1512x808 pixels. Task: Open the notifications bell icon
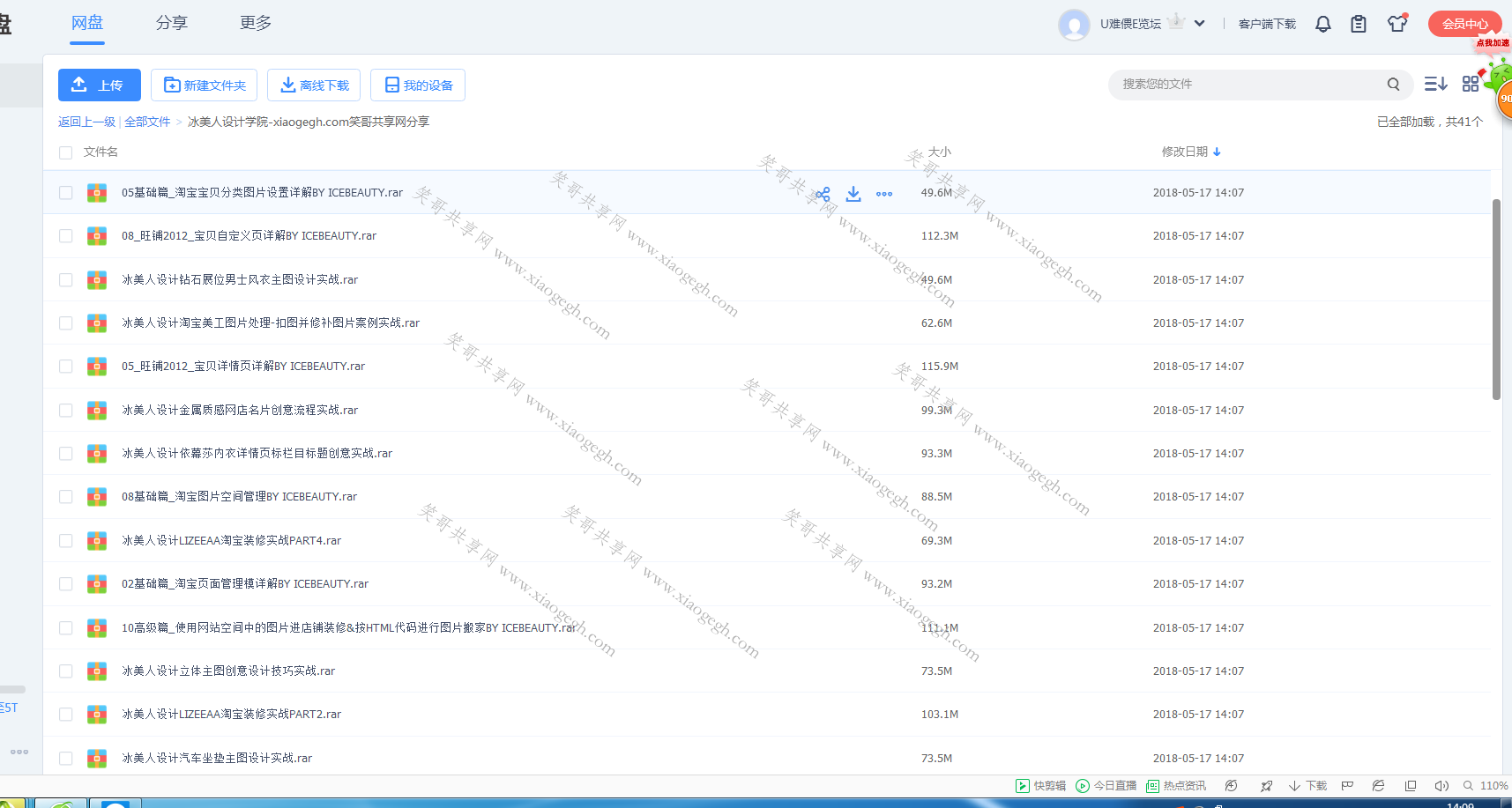(1323, 25)
